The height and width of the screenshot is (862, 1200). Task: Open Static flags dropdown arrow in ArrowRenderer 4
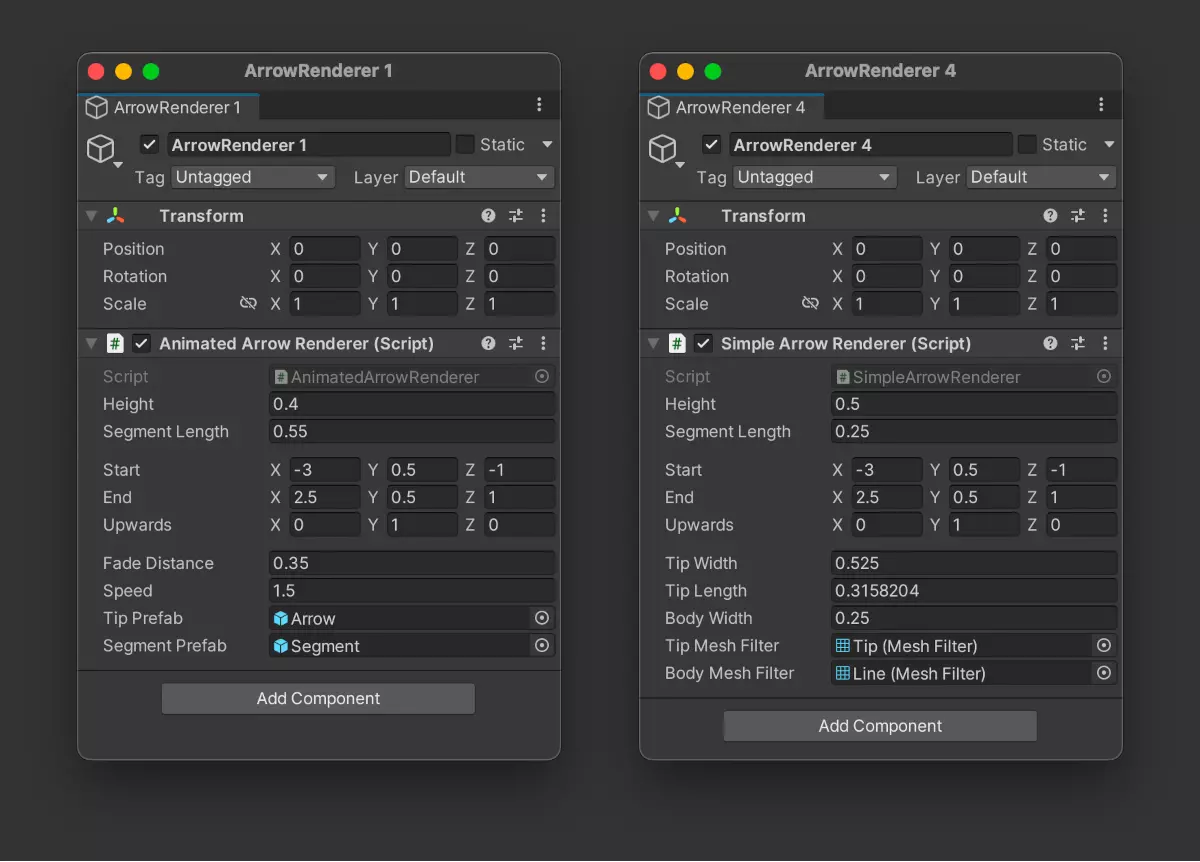pos(1109,145)
